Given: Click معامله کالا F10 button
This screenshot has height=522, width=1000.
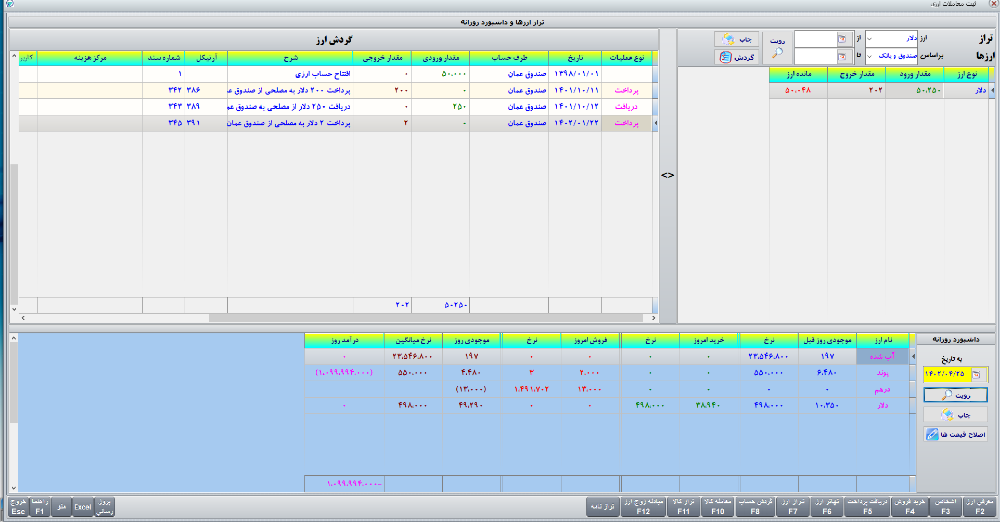Looking at the screenshot, I should [x=717, y=507].
